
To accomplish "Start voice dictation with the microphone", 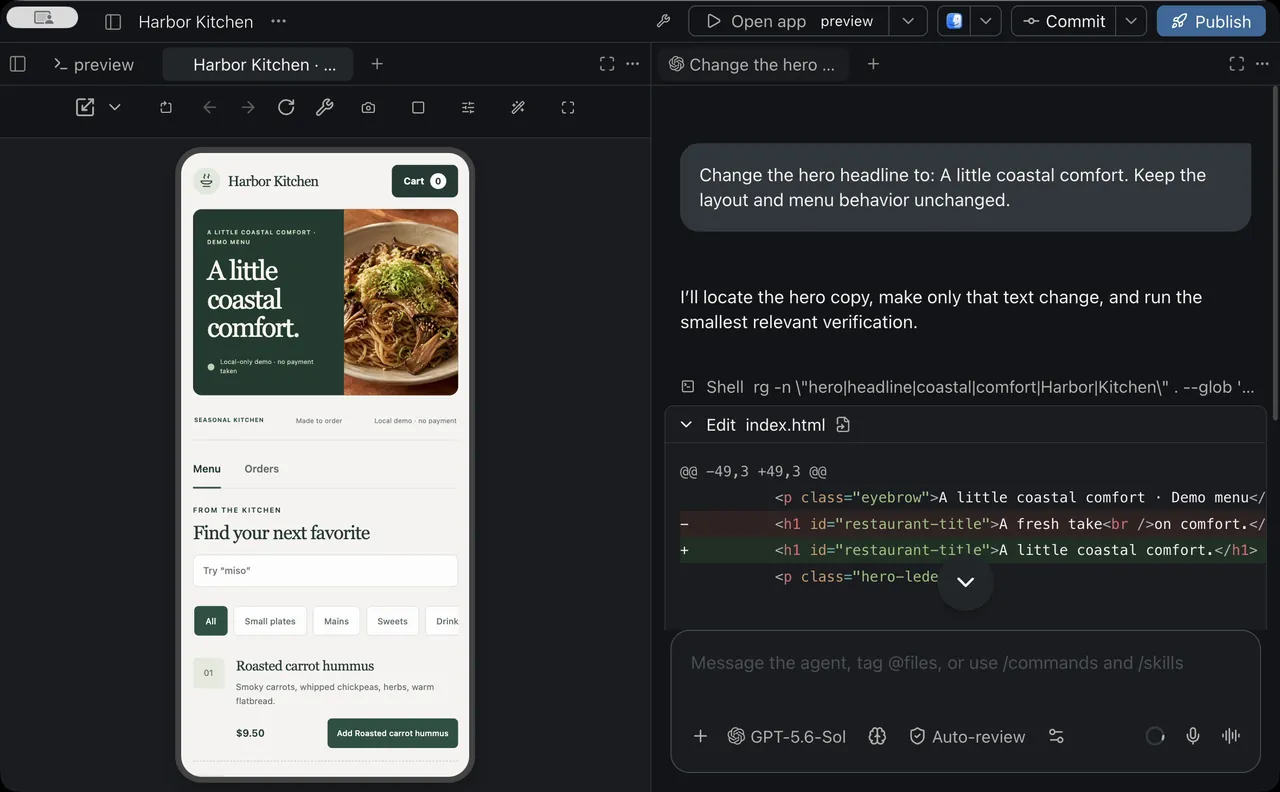I will pyautogui.click(x=1193, y=736).
